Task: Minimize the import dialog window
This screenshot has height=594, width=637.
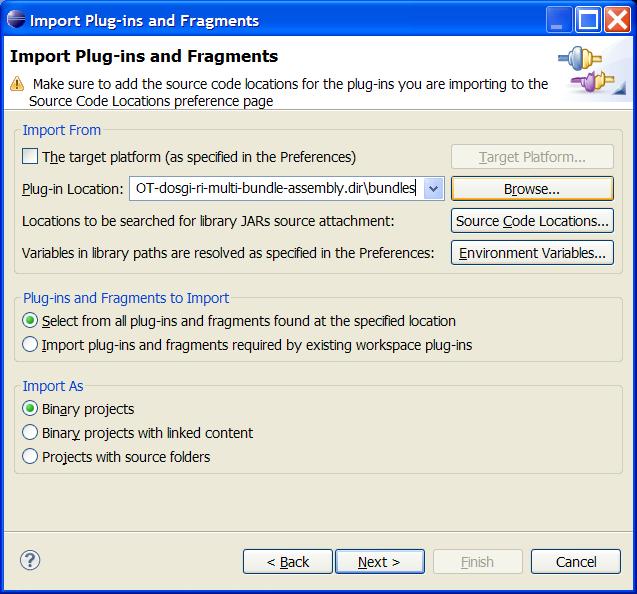Action: point(564,19)
